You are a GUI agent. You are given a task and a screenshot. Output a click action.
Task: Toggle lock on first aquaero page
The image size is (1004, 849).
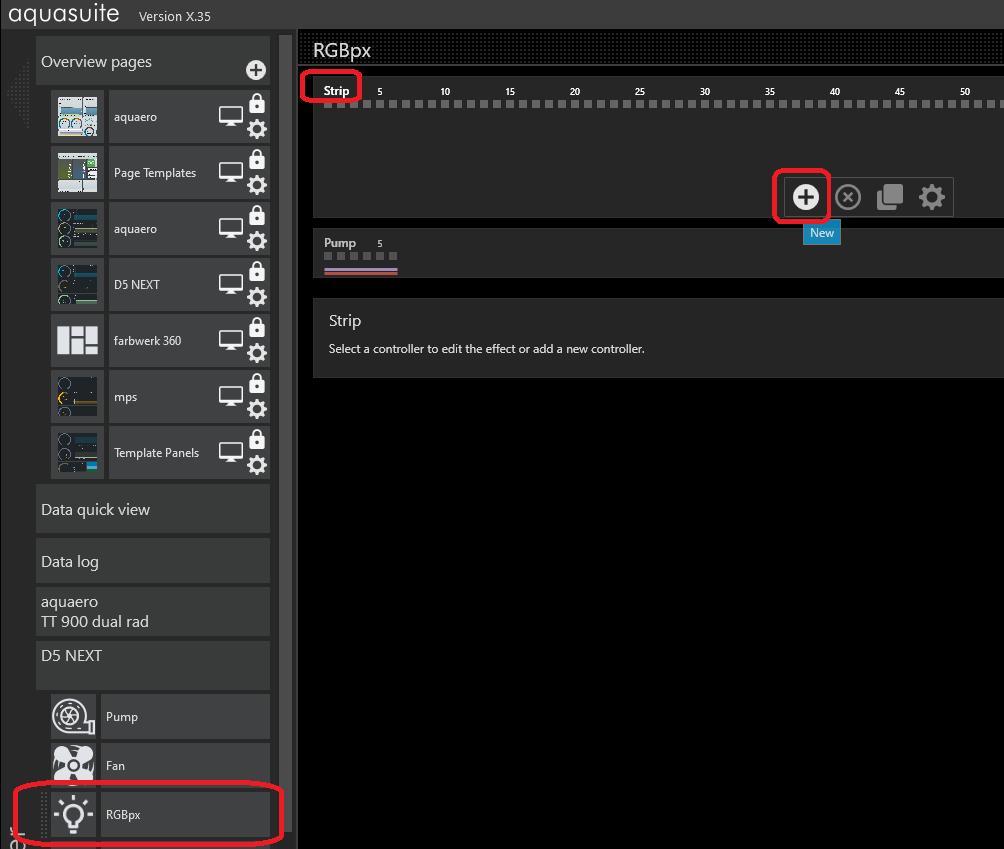(257, 103)
